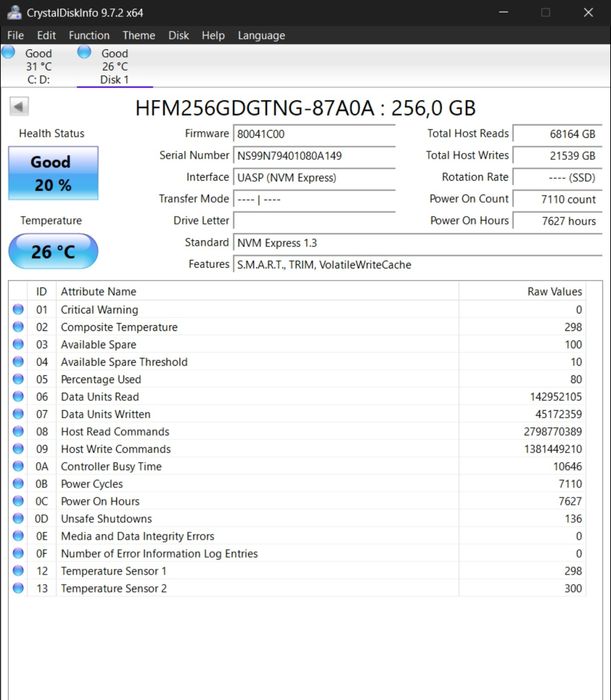Open the Help menu
This screenshot has height=700, width=611.
213,35
